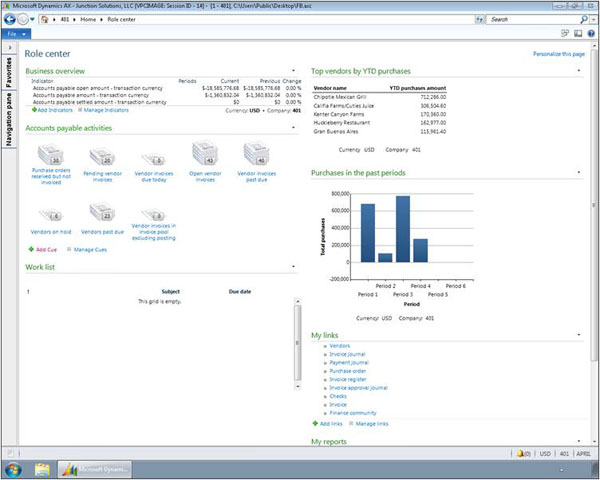600x480 pixels.
Task: Open the search options dropdown arrow
Action: (x=593, y=19)
